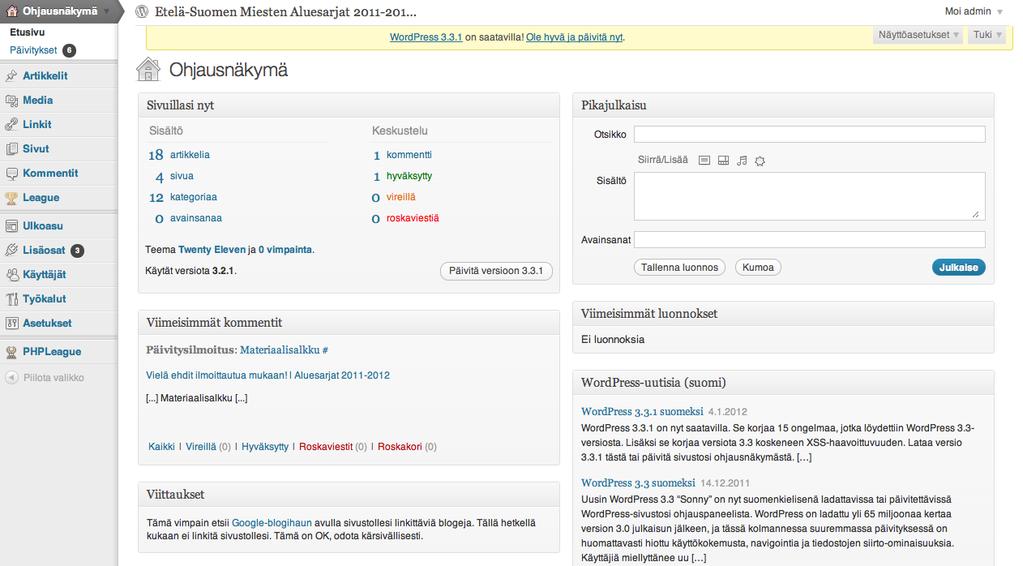Select the Etusivu submenu item
This screenshot has width=1023, height=566.
[27, 32]
